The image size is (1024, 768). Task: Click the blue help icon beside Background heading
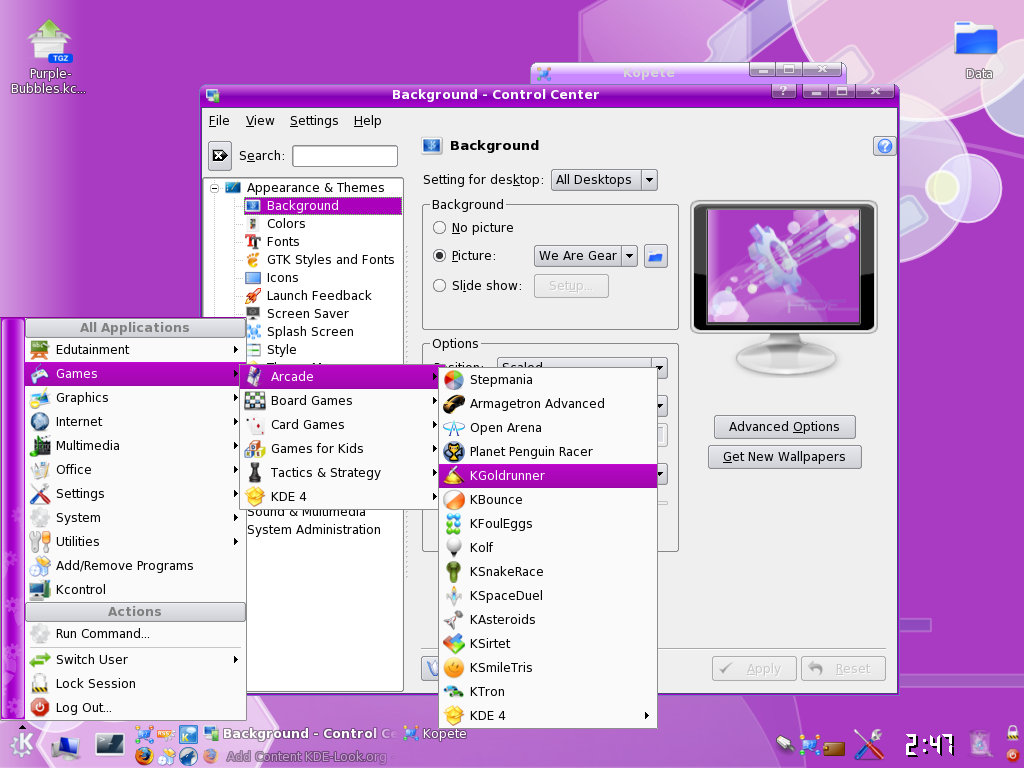point(884,146)
